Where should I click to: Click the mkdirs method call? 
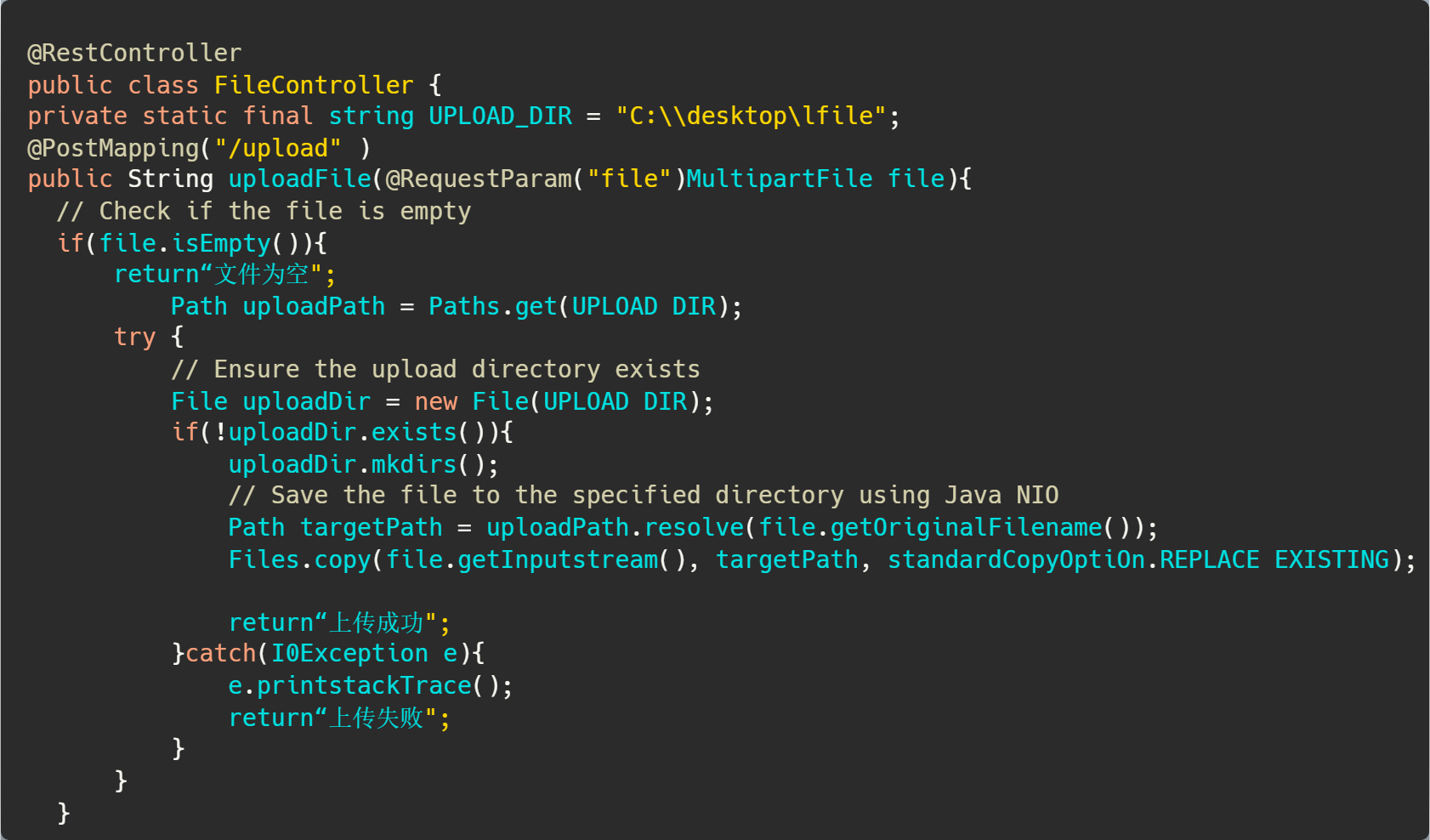(414, 464)
